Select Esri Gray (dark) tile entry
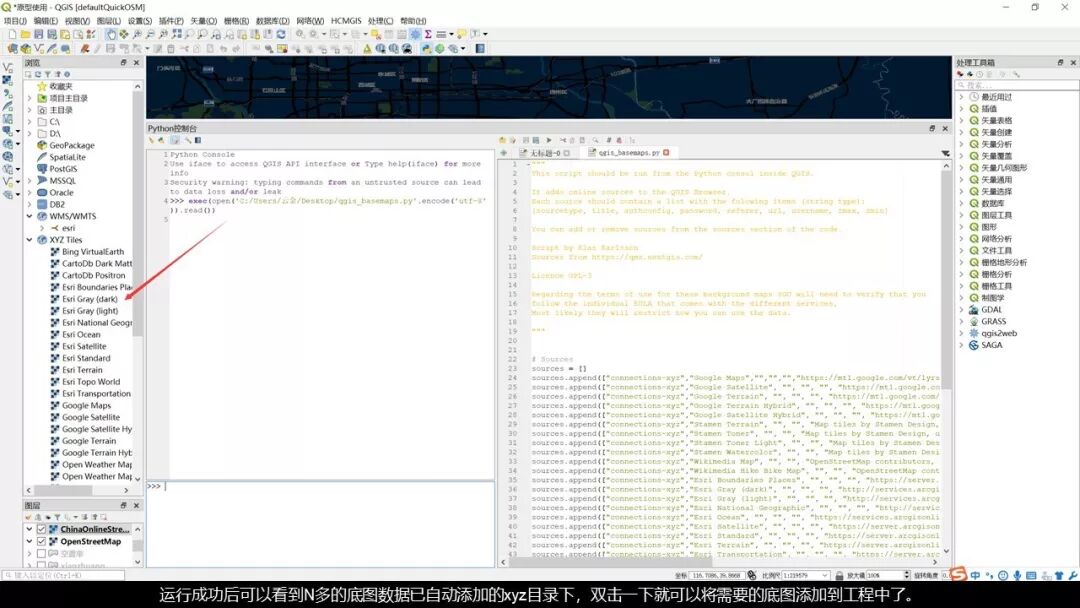Screen dimensions: 1080x608 click(90, 299)
